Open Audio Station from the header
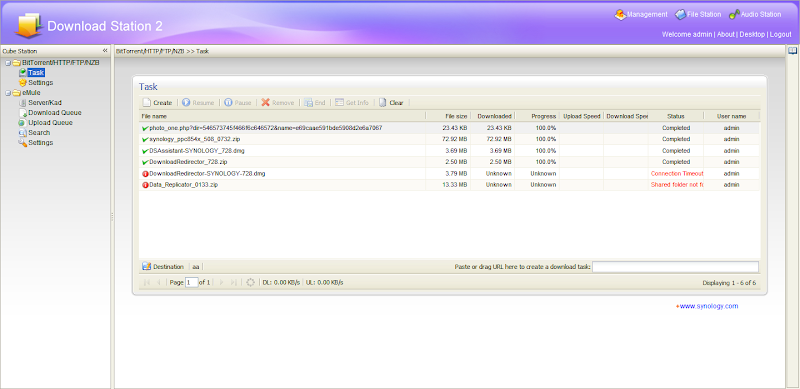This screenshot has width=800, height=389. [x=755, y=14]
